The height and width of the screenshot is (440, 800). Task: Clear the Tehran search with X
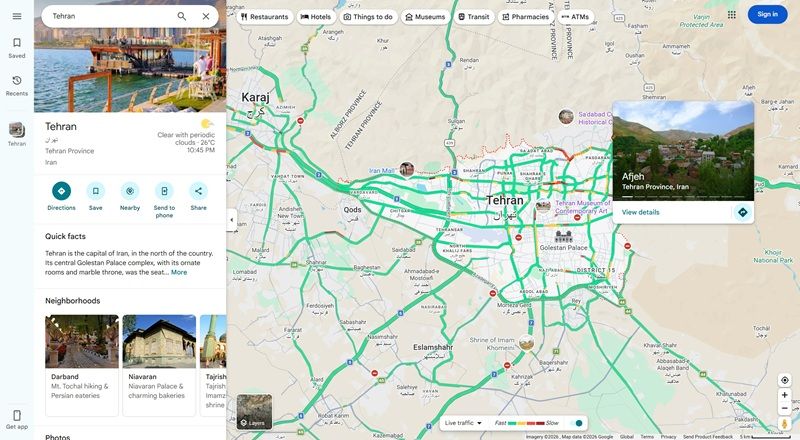206,16
